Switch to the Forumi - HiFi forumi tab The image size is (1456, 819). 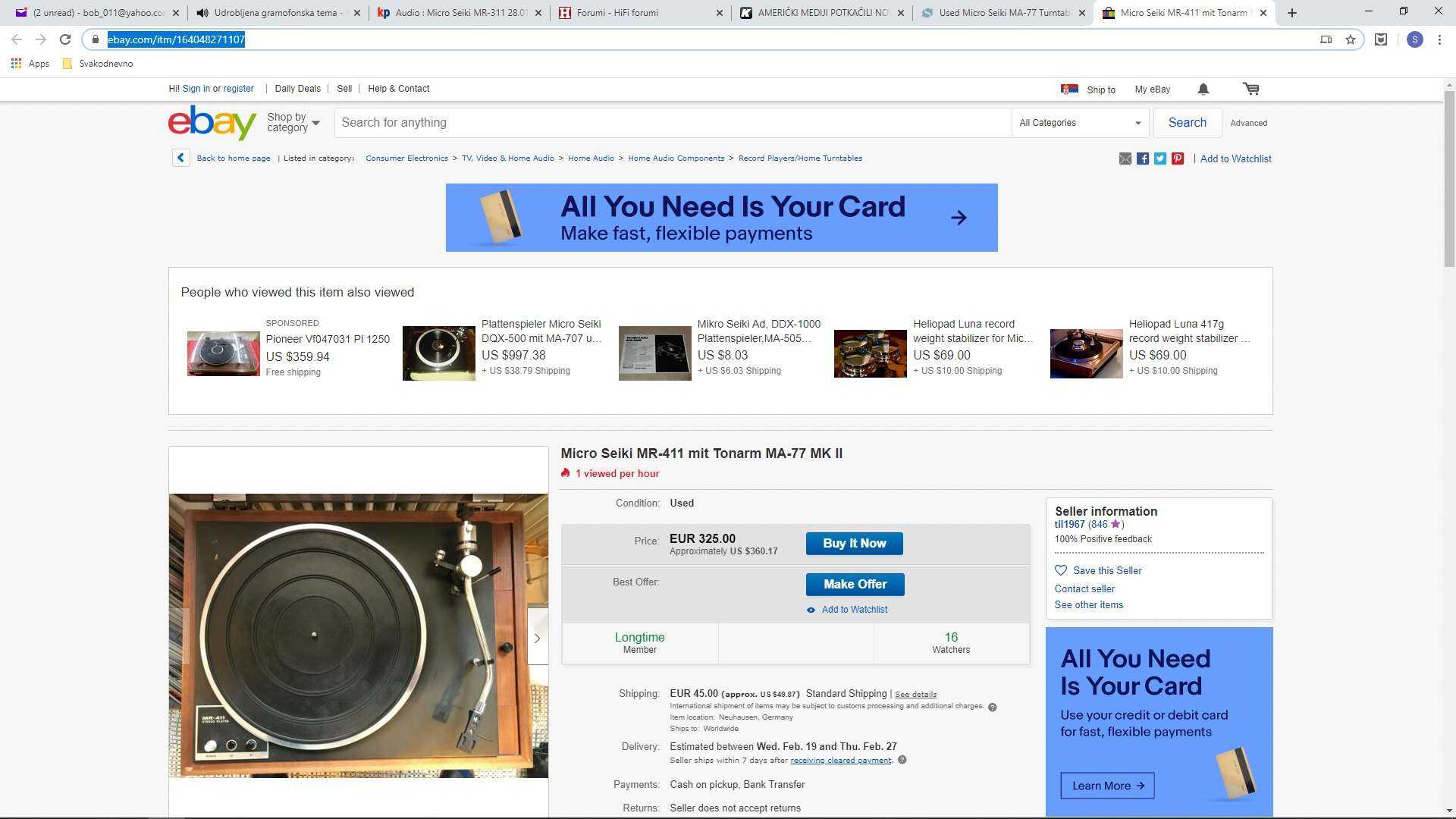pyautogui.click(x=640, y=13)
